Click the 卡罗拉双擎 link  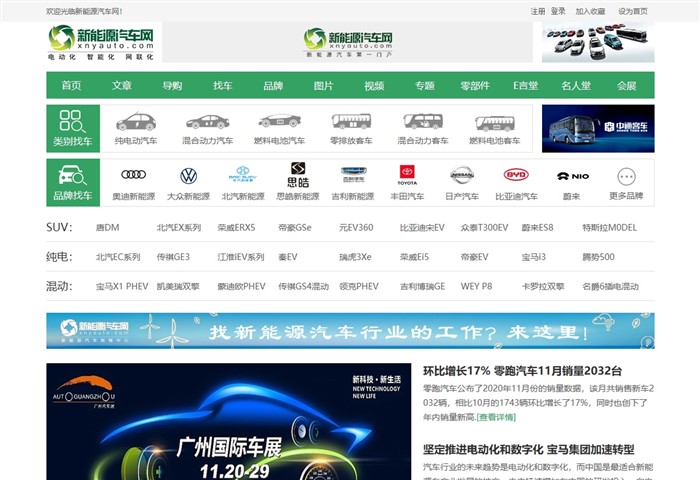pos(543,286)
